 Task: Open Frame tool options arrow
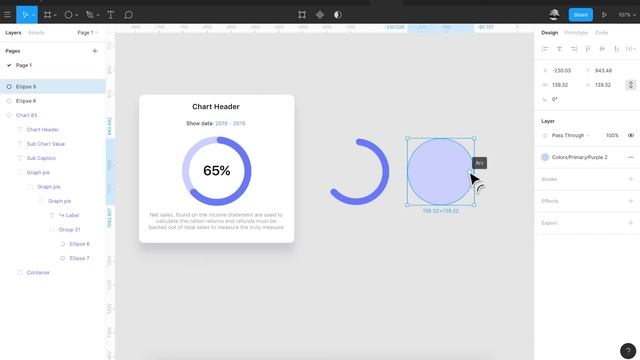[55, 15]
